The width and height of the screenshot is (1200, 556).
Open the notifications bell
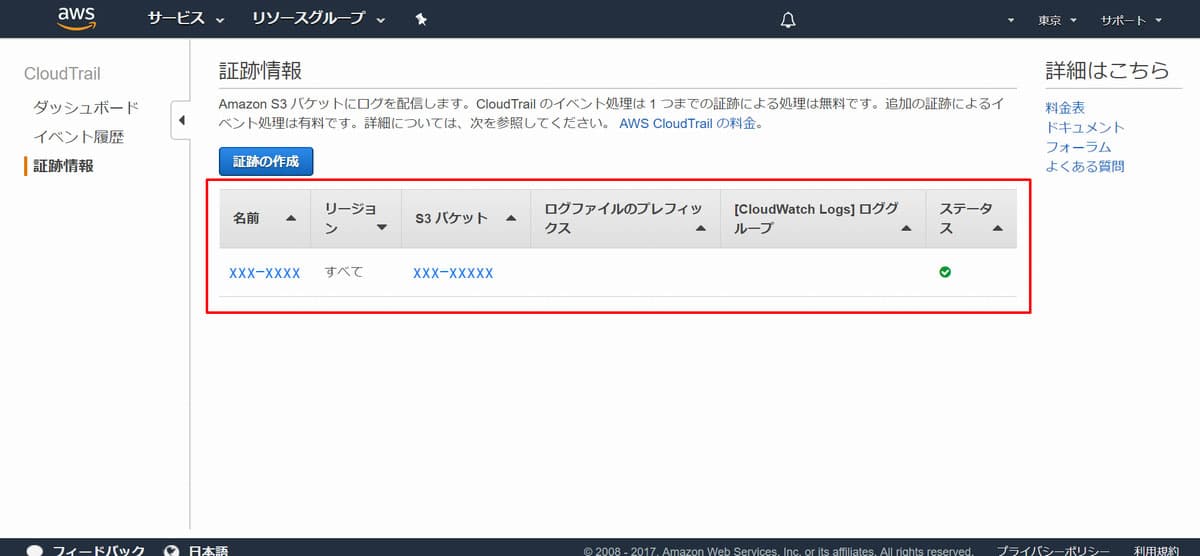[788, 20]
